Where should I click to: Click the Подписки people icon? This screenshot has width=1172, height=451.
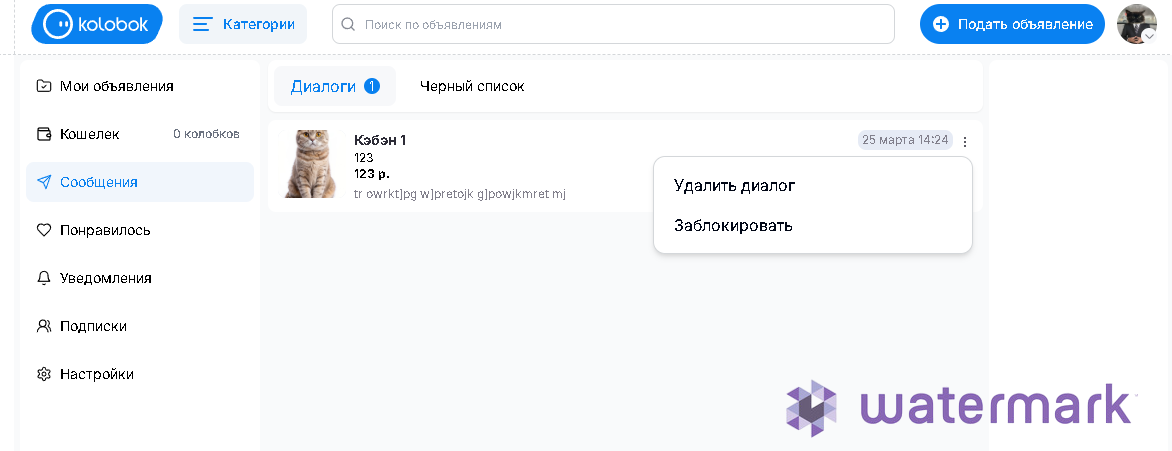pyautogui.click(x=44, y=326)
